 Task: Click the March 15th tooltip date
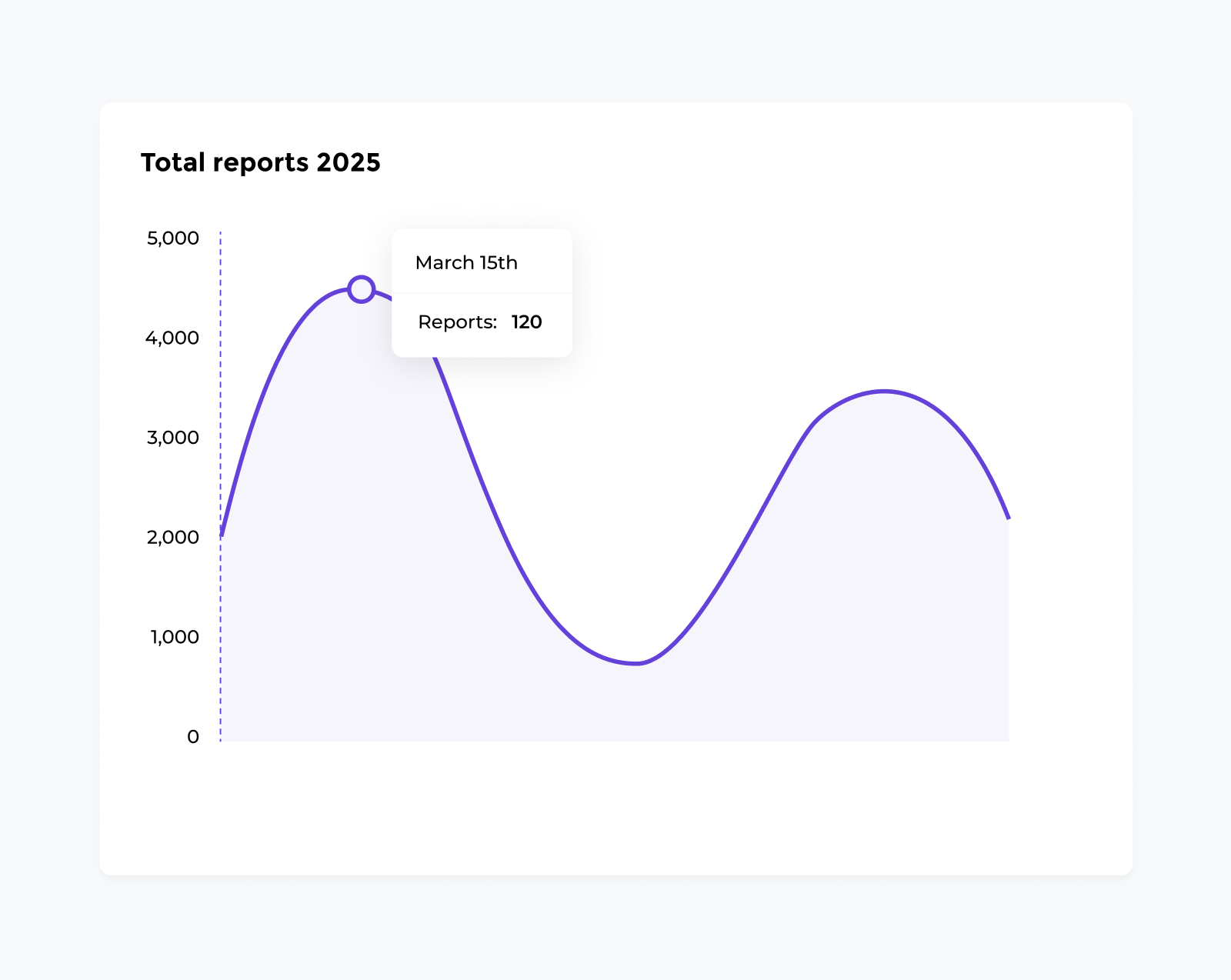[466, 263]
